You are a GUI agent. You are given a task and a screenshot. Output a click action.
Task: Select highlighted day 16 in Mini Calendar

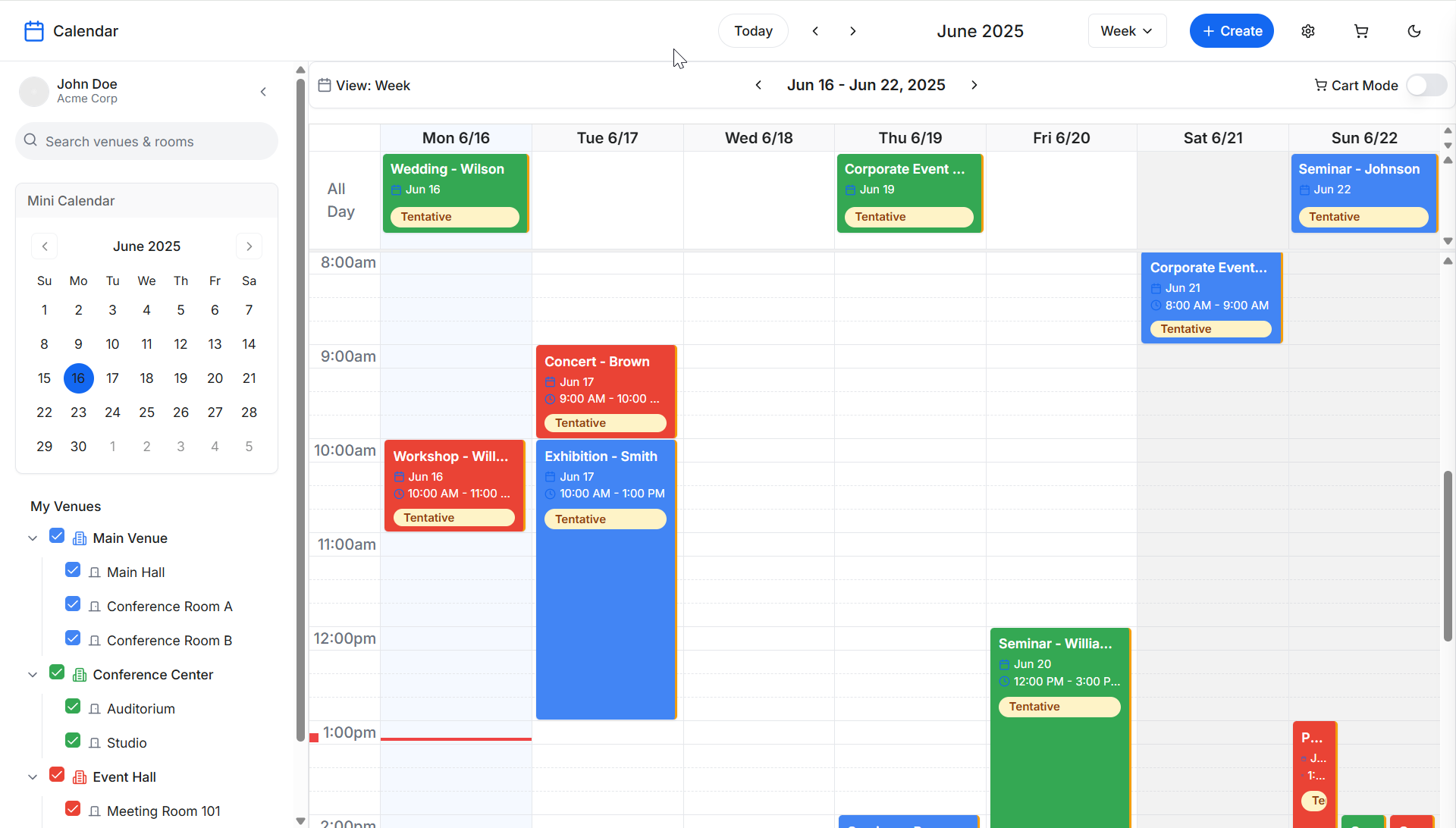78,378
